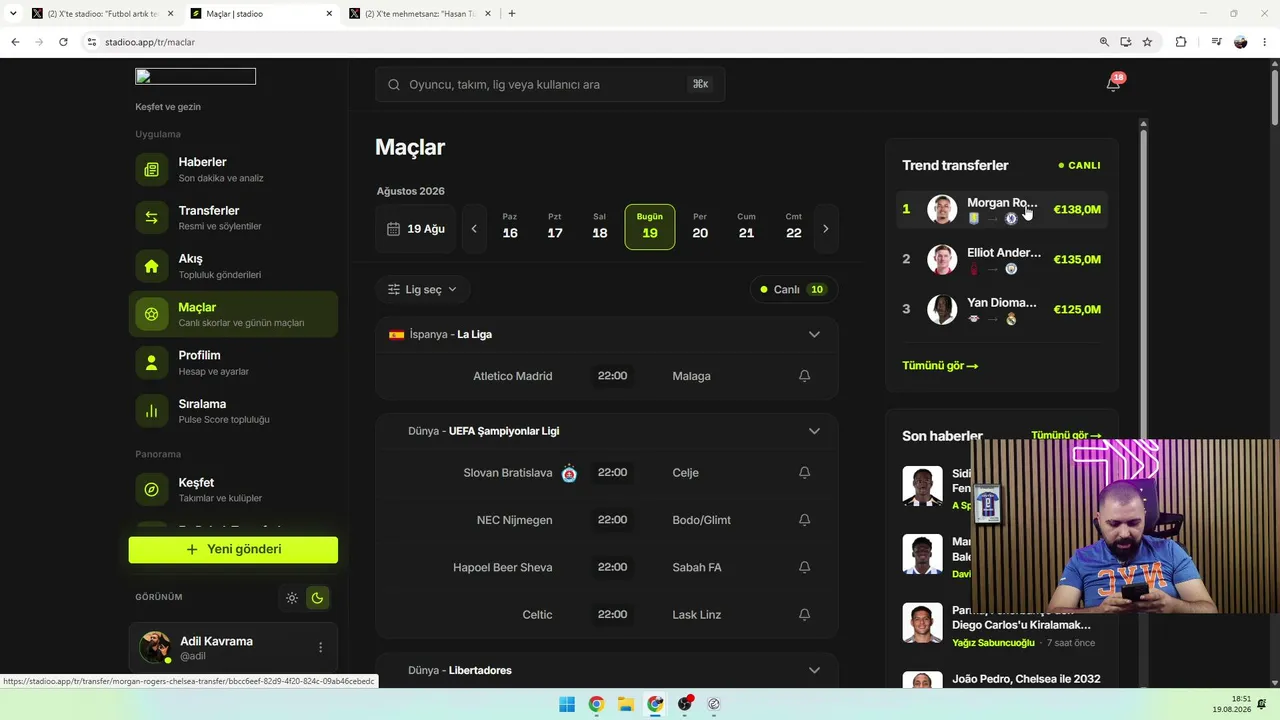Switch to dark theme with moon icon
The width and height of the screenshot is (1280, 720).
tap(317, 598)
